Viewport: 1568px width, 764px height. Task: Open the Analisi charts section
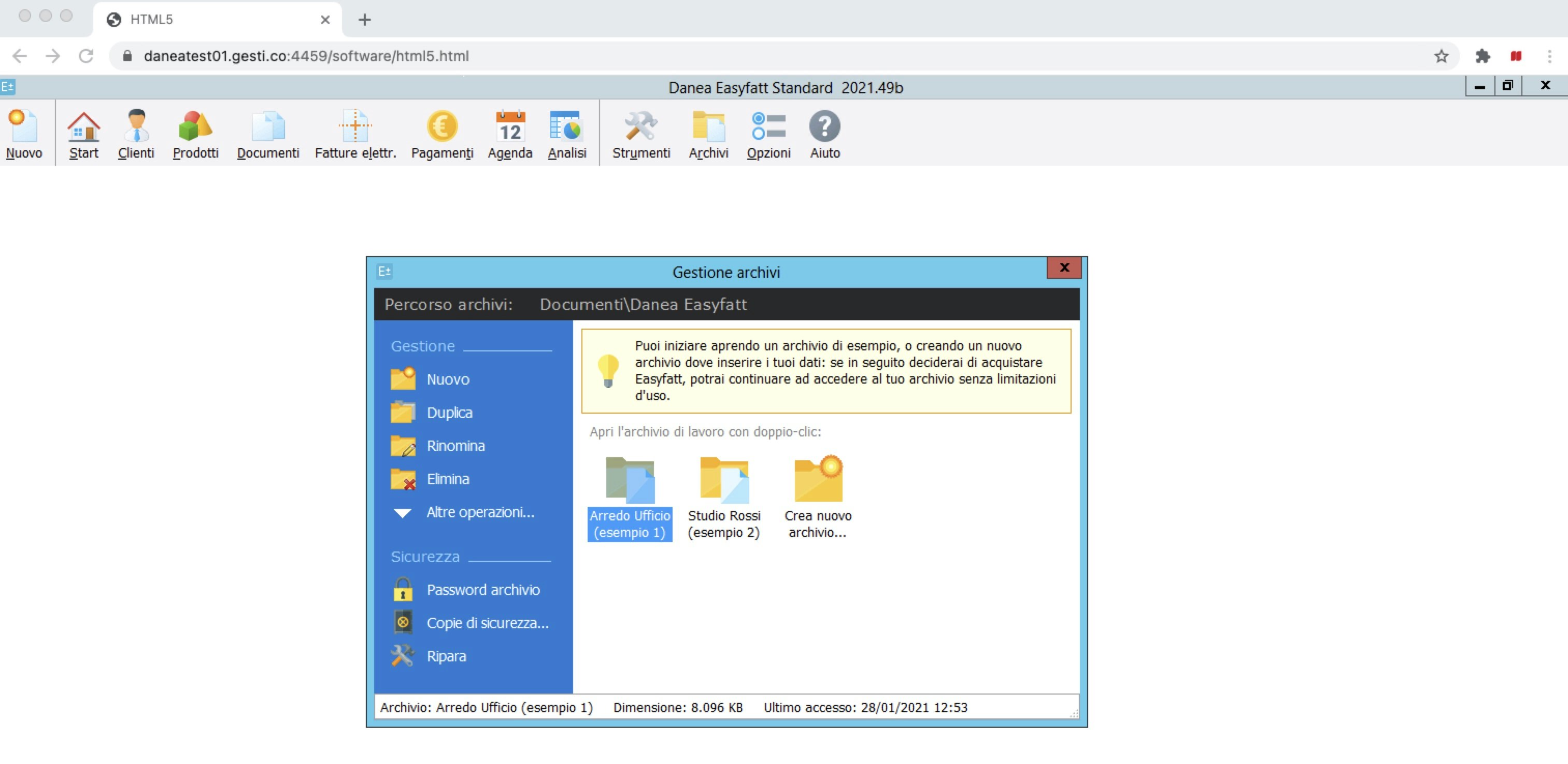(567, 133)
